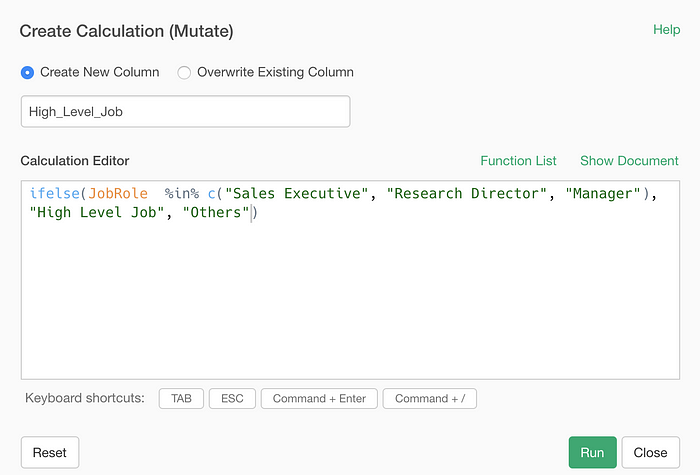Viewport: 700px width, 475px height.
Task: Click the Command + / shortcut button
Action: point(429,398)
